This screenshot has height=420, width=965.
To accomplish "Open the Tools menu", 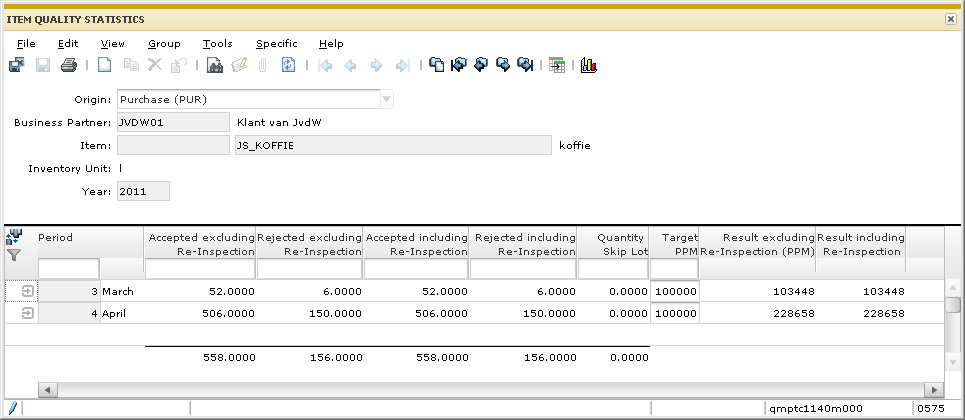I will point(217,44).
